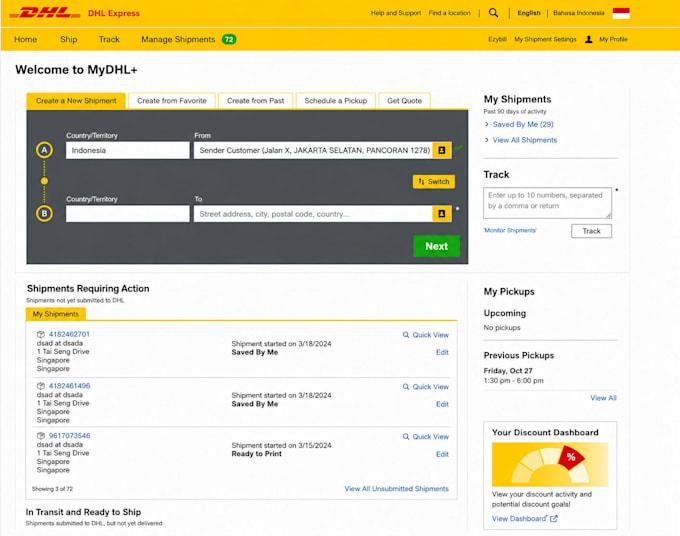Image resolution: width=680 pixels, height=536 pixels.
Task: Open the destination Country/Territory field
Action: pyautogui.click(x=128, y=214)
